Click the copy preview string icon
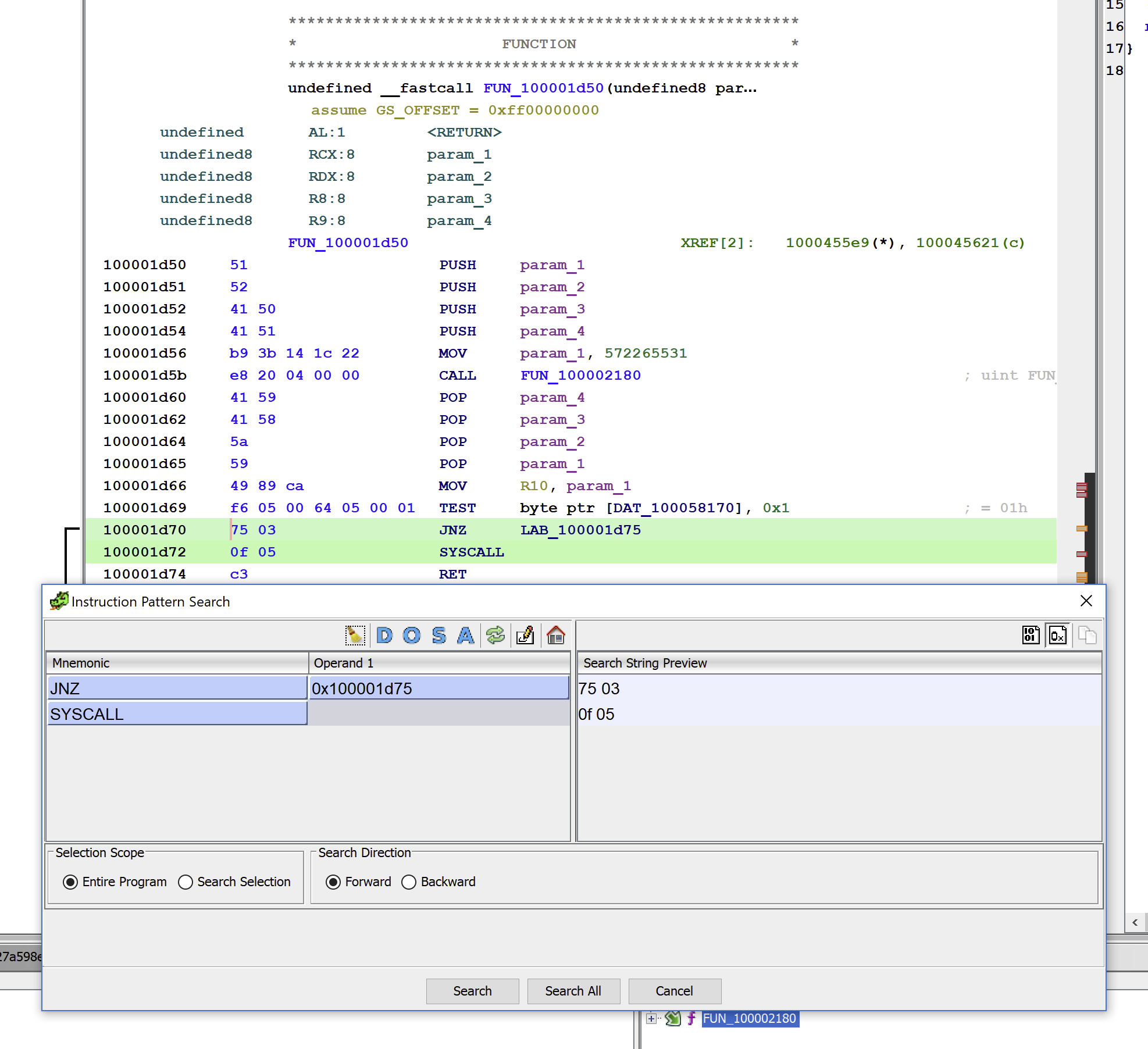The image size is (1148, 1049). click(1087, 635)
